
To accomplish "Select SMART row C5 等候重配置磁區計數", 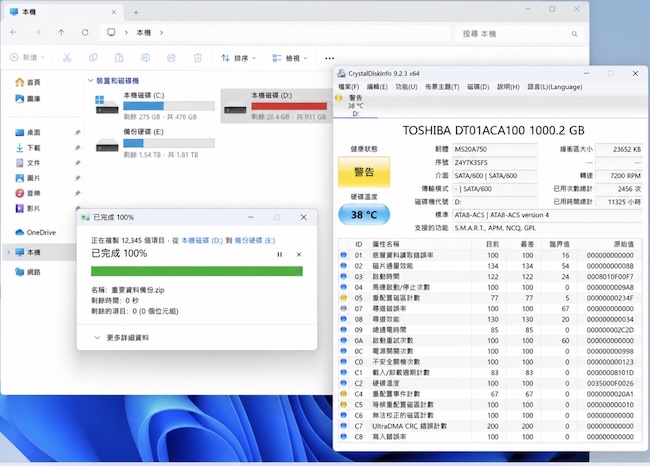I will 489,405.
